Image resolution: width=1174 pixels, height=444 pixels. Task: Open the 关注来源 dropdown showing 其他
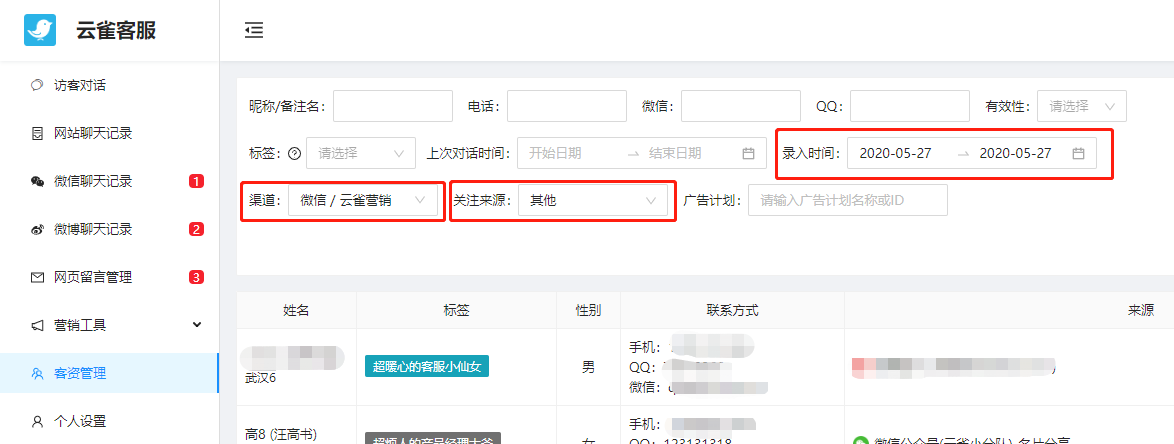click(x=592, y=201)
